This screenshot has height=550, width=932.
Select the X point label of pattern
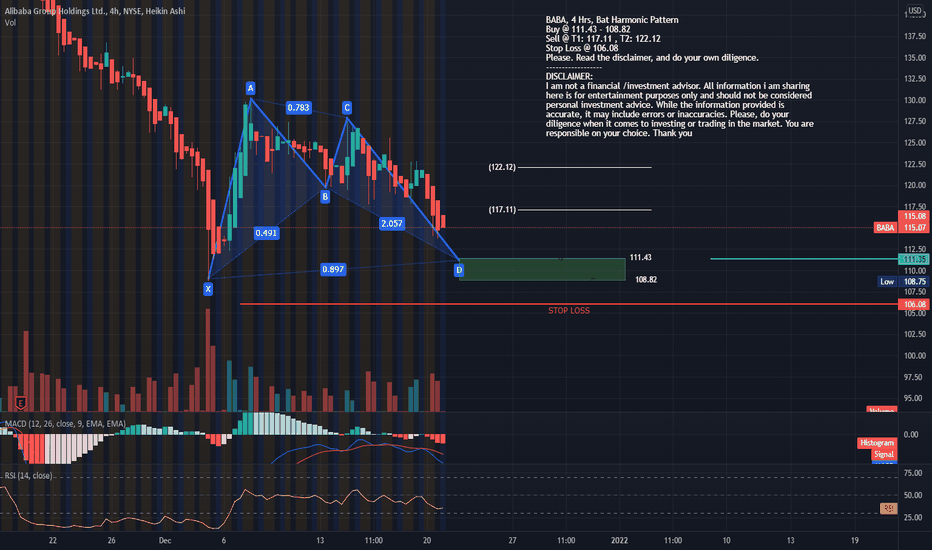coord(208,289)
